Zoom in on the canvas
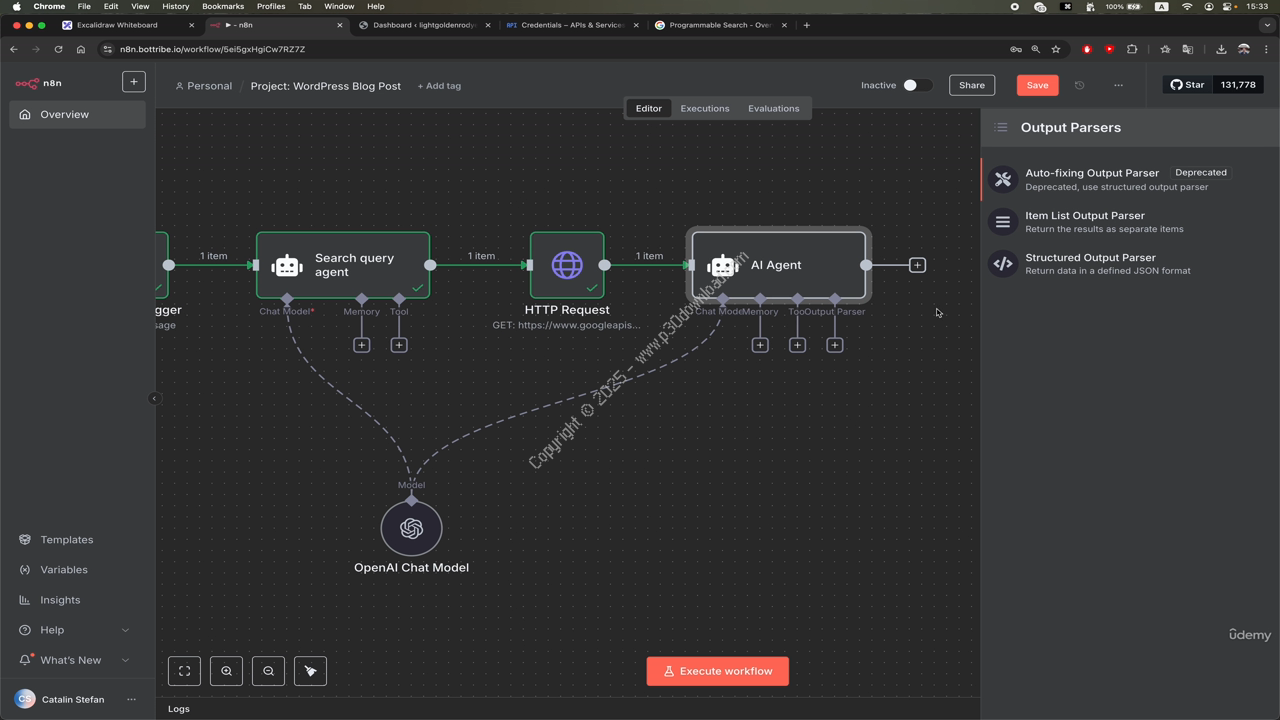Viewport: 1280px width, 720px height. (x=226, y=671)
